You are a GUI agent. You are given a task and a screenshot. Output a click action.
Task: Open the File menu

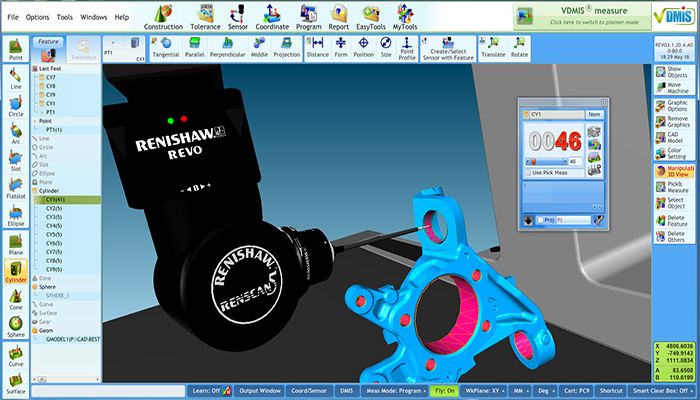click(x=13, y=17)
